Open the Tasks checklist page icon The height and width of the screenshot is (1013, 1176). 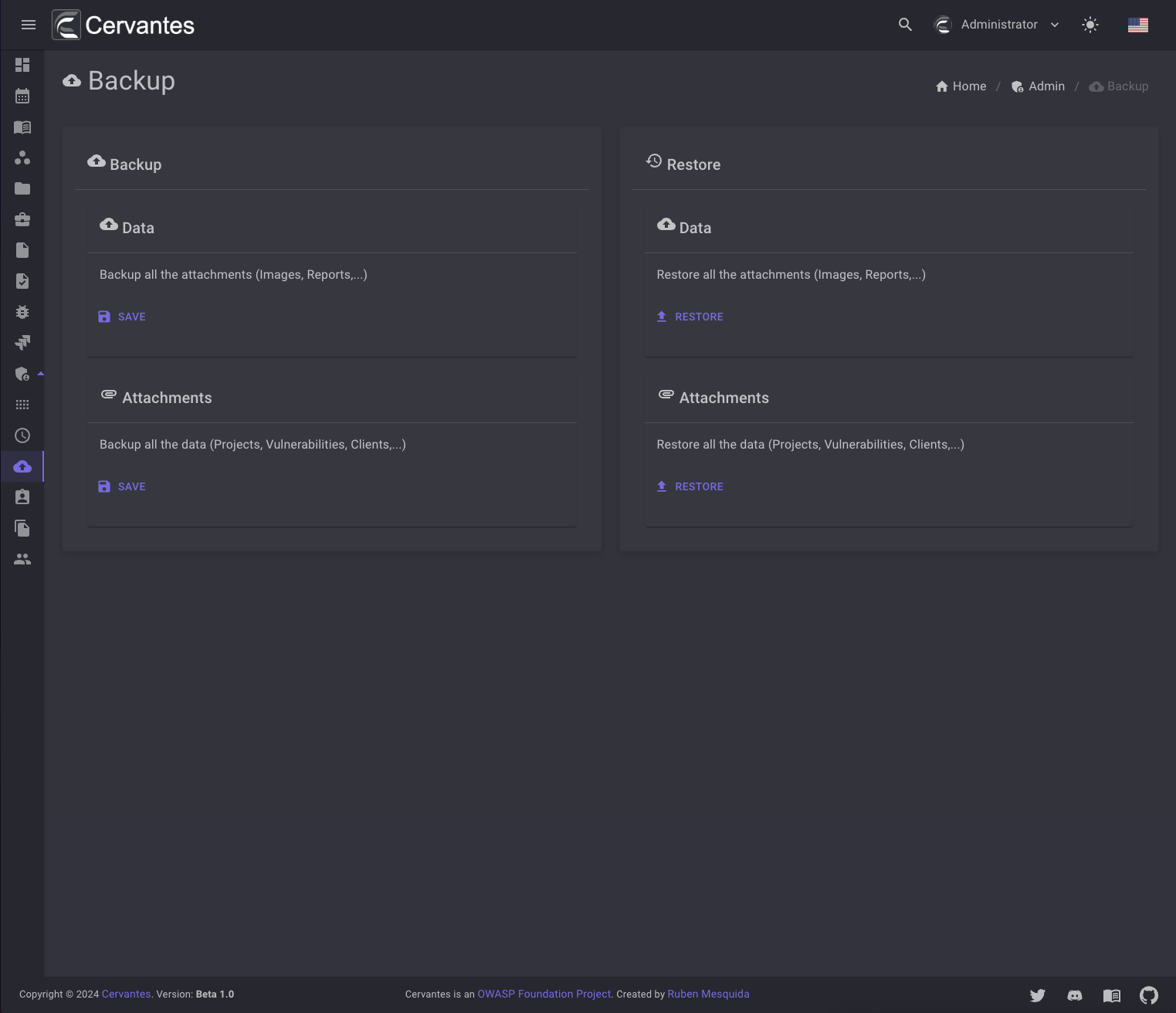(x=22, y=281)
